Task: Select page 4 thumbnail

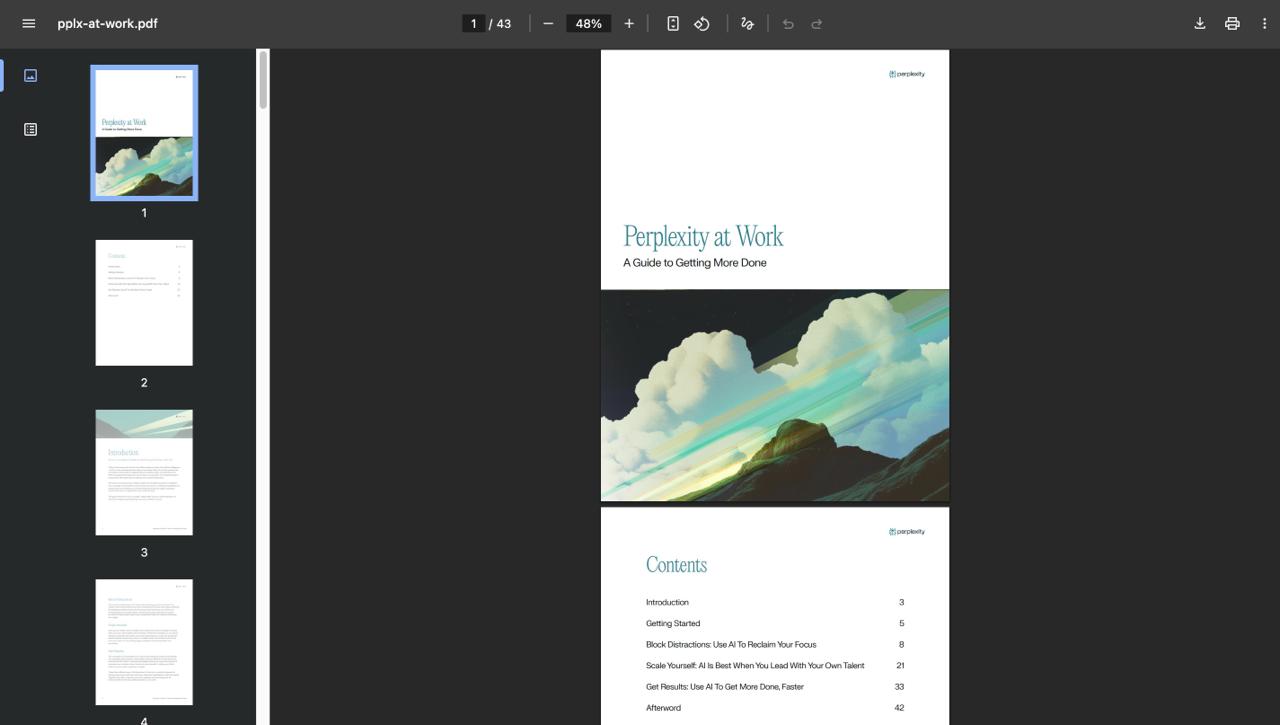Action: click(144, 642)
